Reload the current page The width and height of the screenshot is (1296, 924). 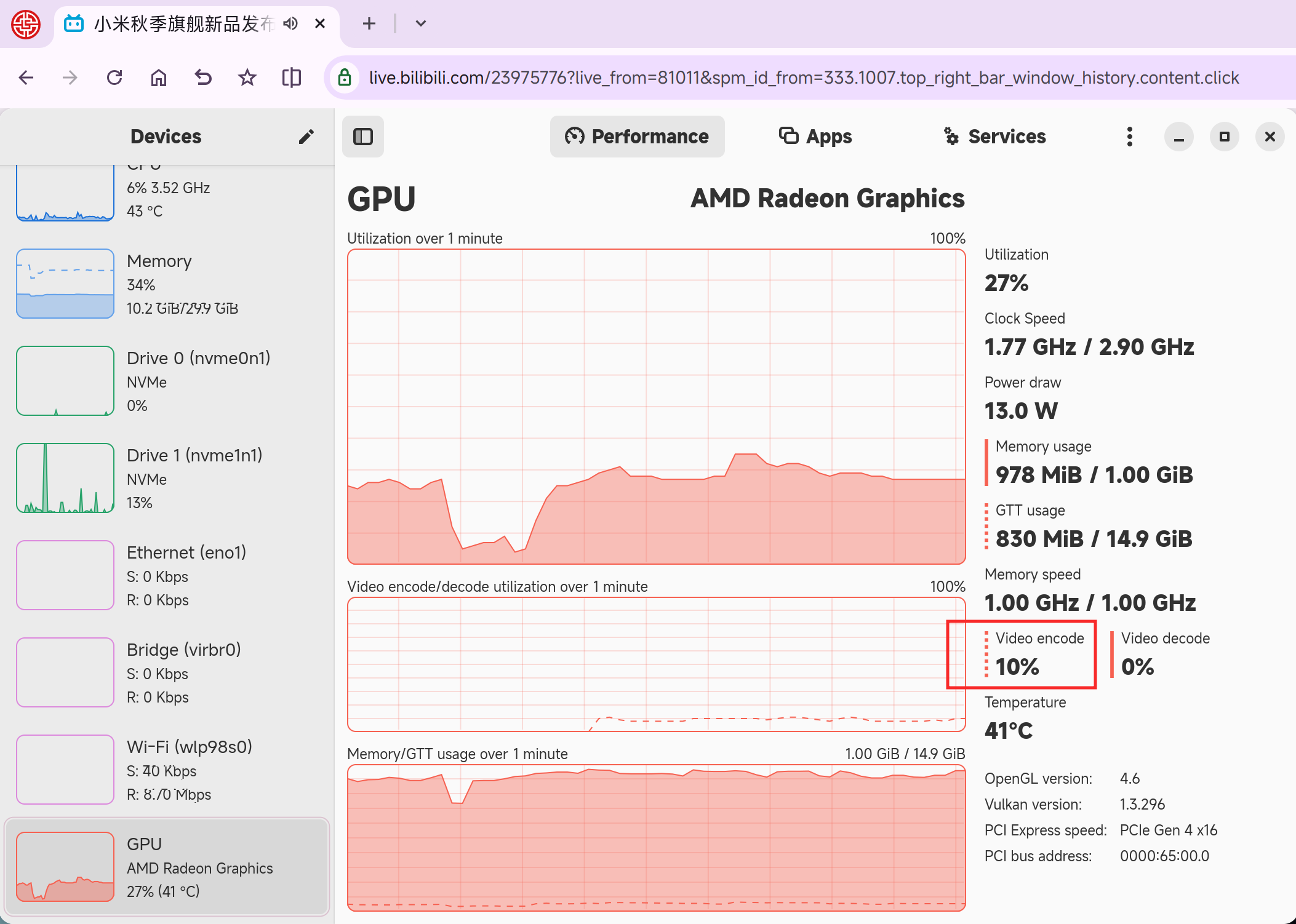click(x=114, y=78)
